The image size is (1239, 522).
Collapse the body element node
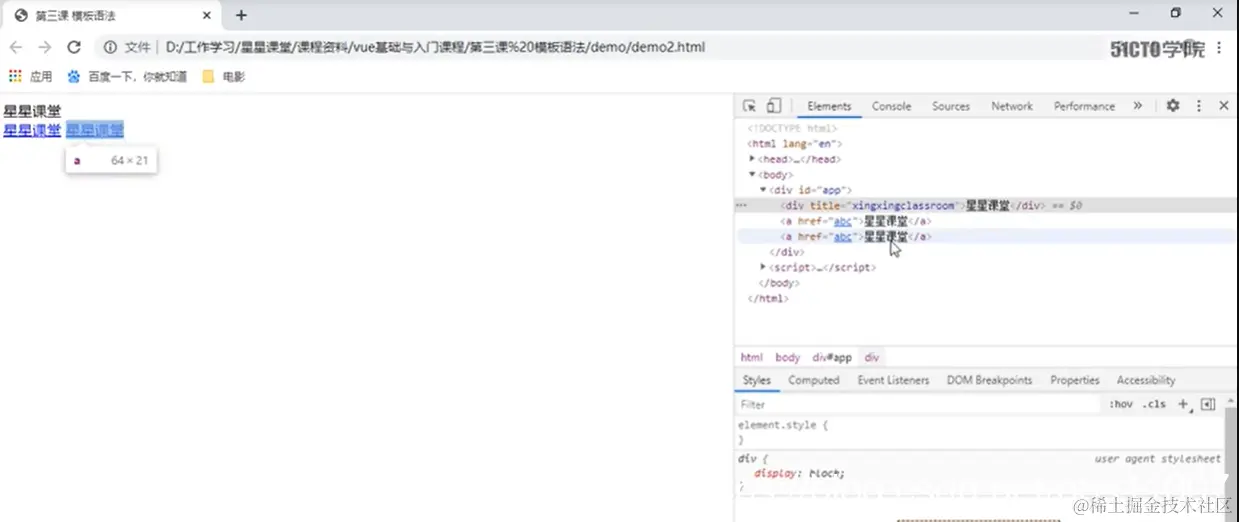pyautogui.click(x=753, y=174)
